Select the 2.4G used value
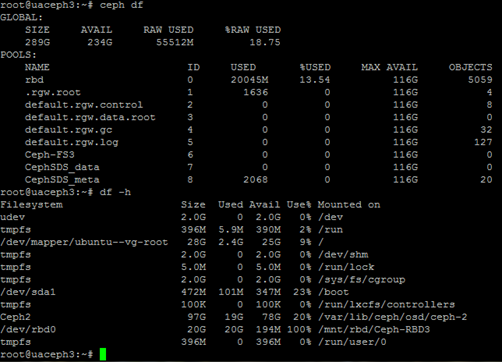This screenshot has width=502, height=362. (231, 242)
